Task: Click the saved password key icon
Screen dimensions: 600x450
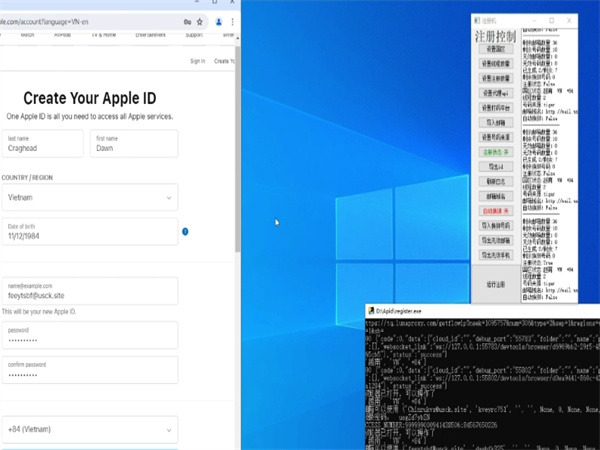Action: [188, 20]
